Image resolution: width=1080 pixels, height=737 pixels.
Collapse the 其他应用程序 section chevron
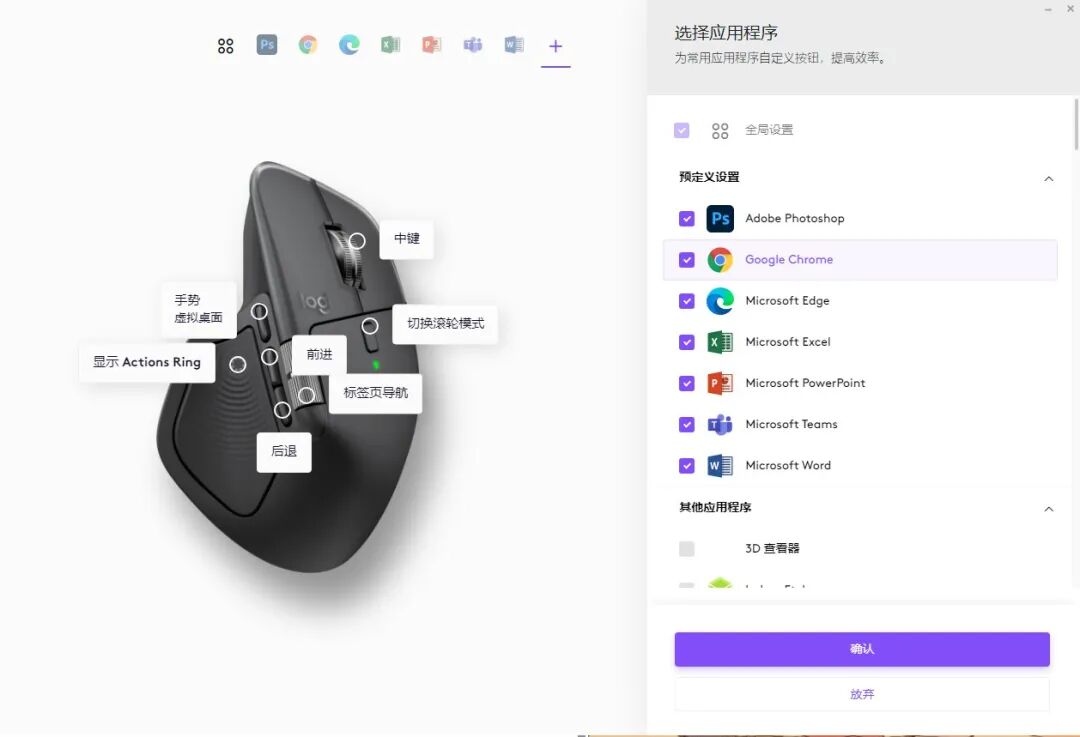[x=1048, y=509]
